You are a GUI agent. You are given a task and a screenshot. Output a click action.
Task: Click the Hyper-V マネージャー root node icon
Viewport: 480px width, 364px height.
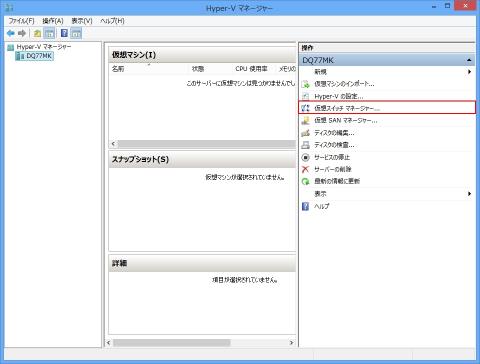[11, 47]
